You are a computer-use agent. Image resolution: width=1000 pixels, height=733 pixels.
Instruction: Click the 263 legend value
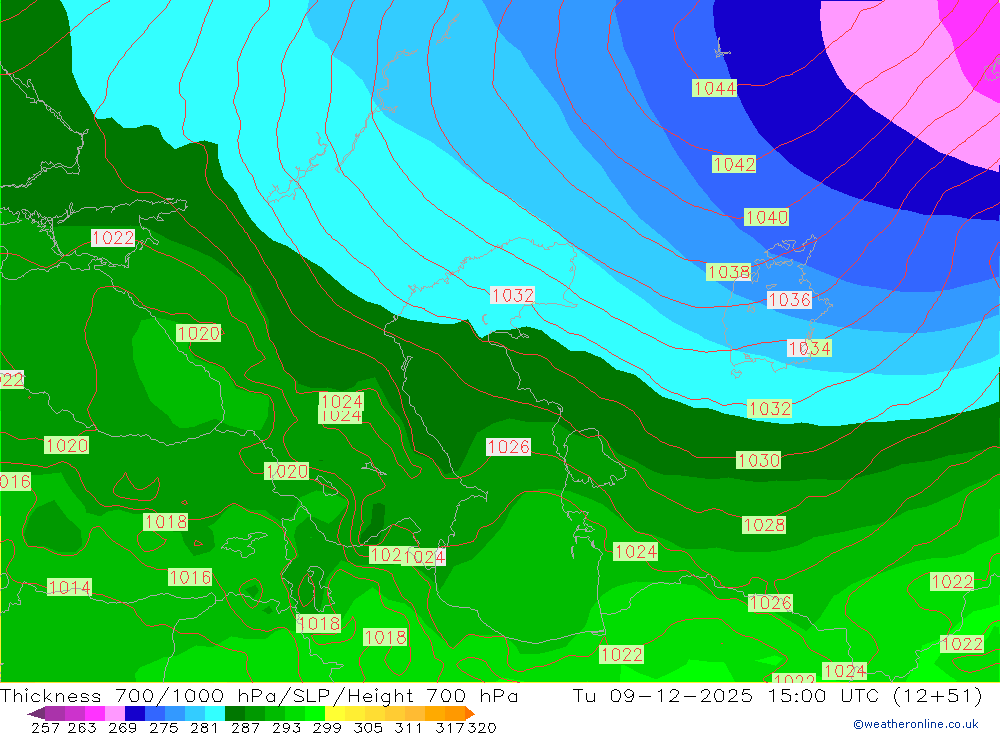click(x=82, y=728)
